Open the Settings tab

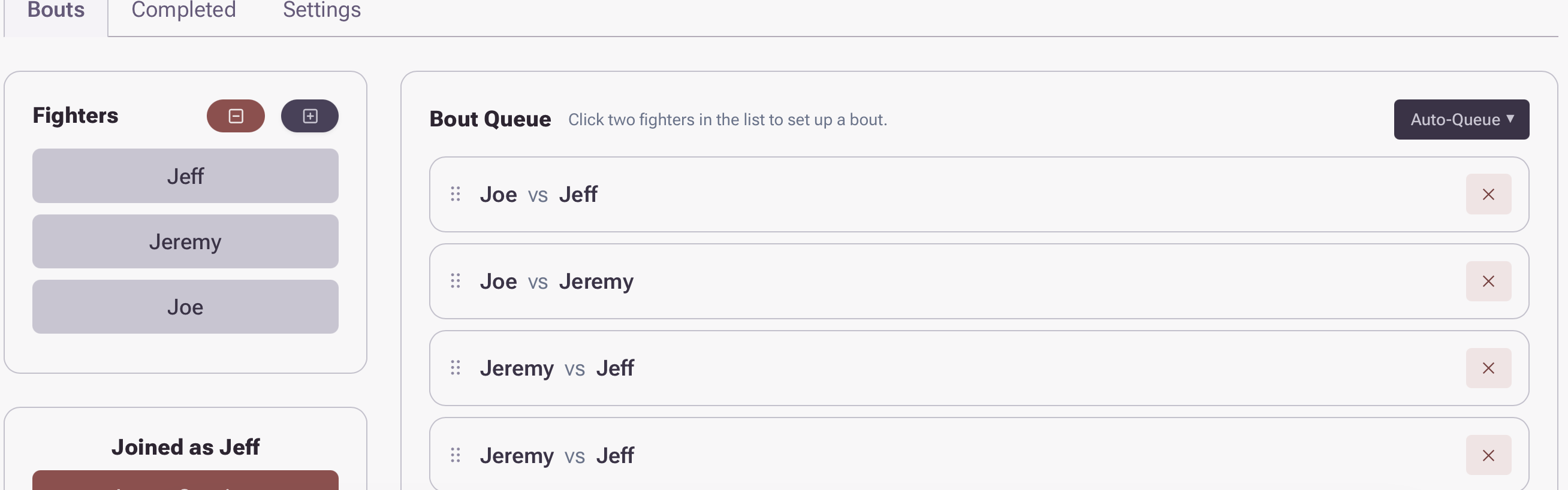pyautogui.click(x=321, y=10)
